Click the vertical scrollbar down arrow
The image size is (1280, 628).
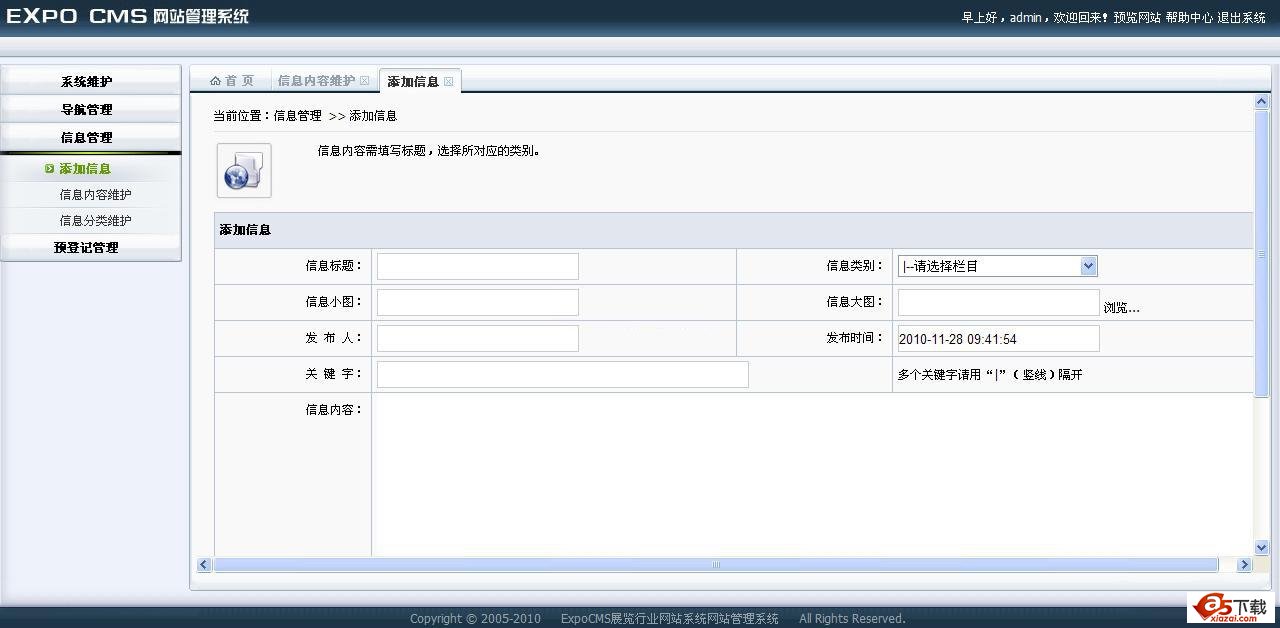(x=1261, y=547)
